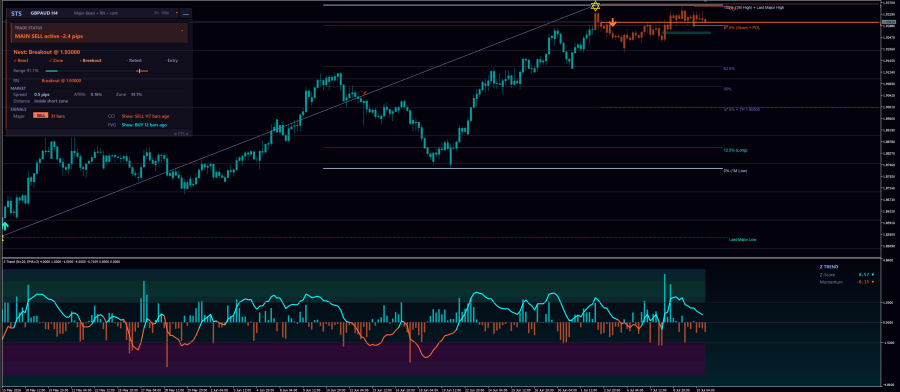Click the '31 bars' major signal text

pos(57,116)
